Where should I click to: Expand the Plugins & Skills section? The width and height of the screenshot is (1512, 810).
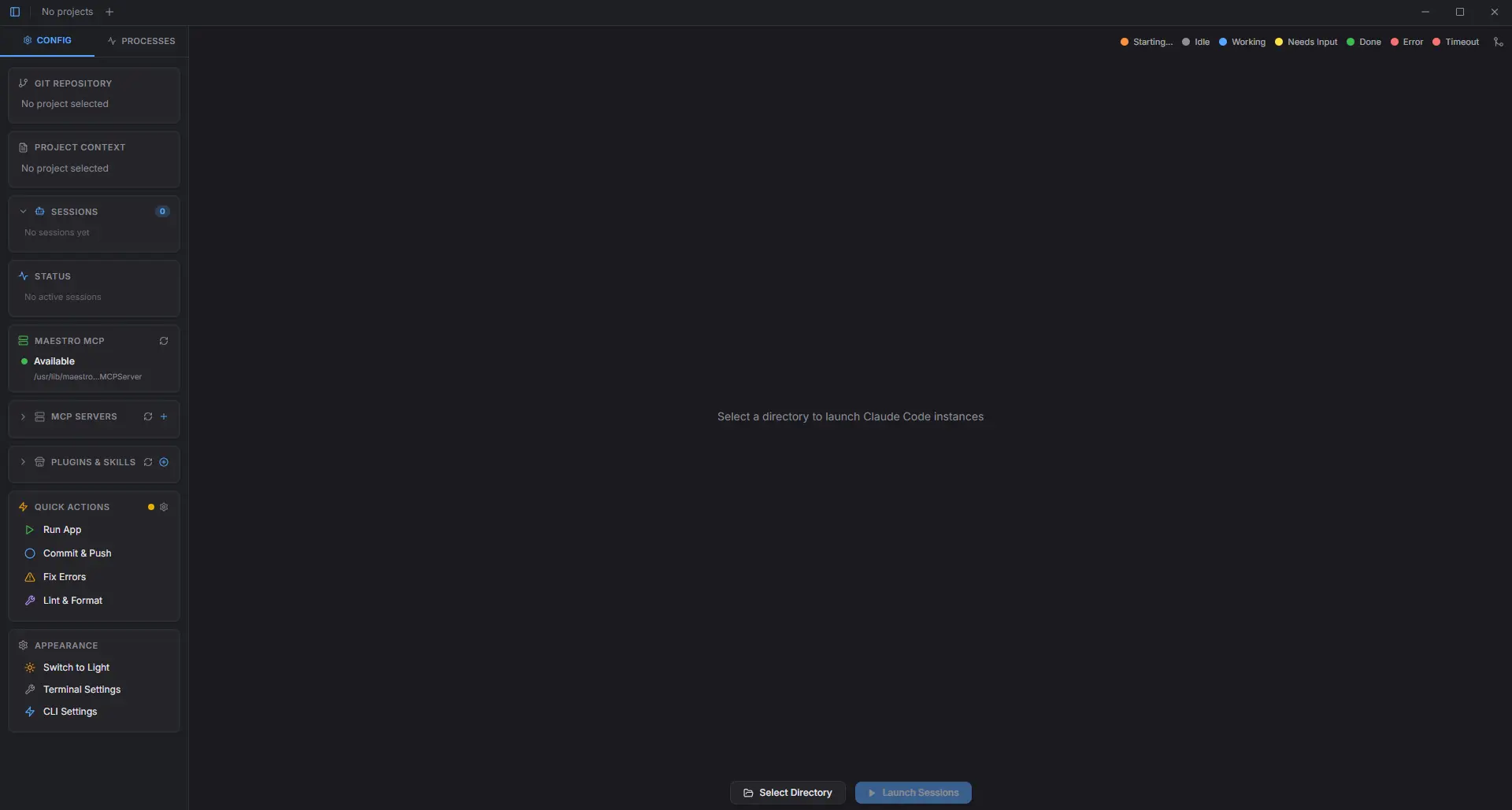pos(23,462)
